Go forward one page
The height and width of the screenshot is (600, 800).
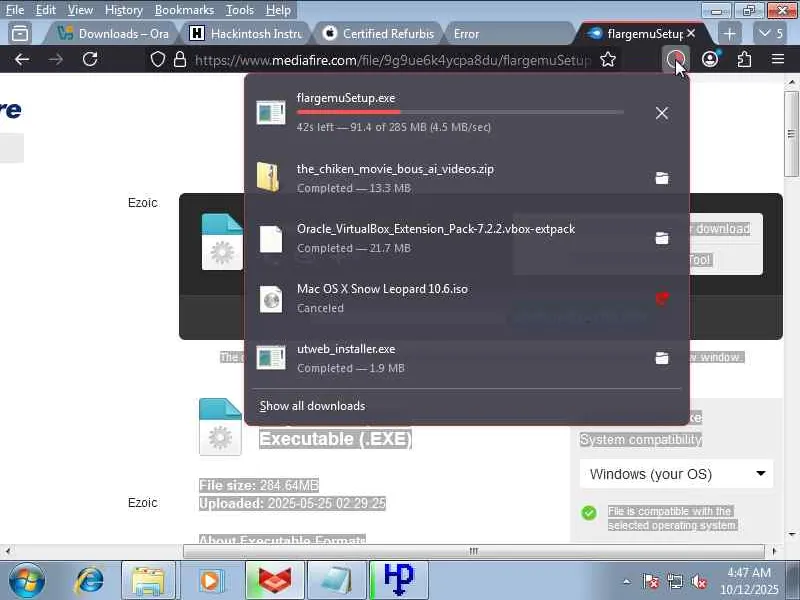[x=56, y=60]
